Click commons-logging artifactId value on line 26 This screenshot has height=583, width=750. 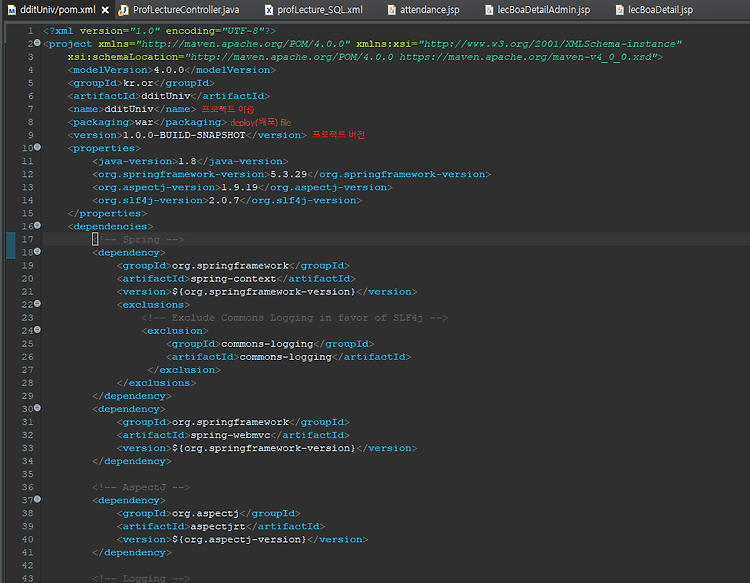286,357
